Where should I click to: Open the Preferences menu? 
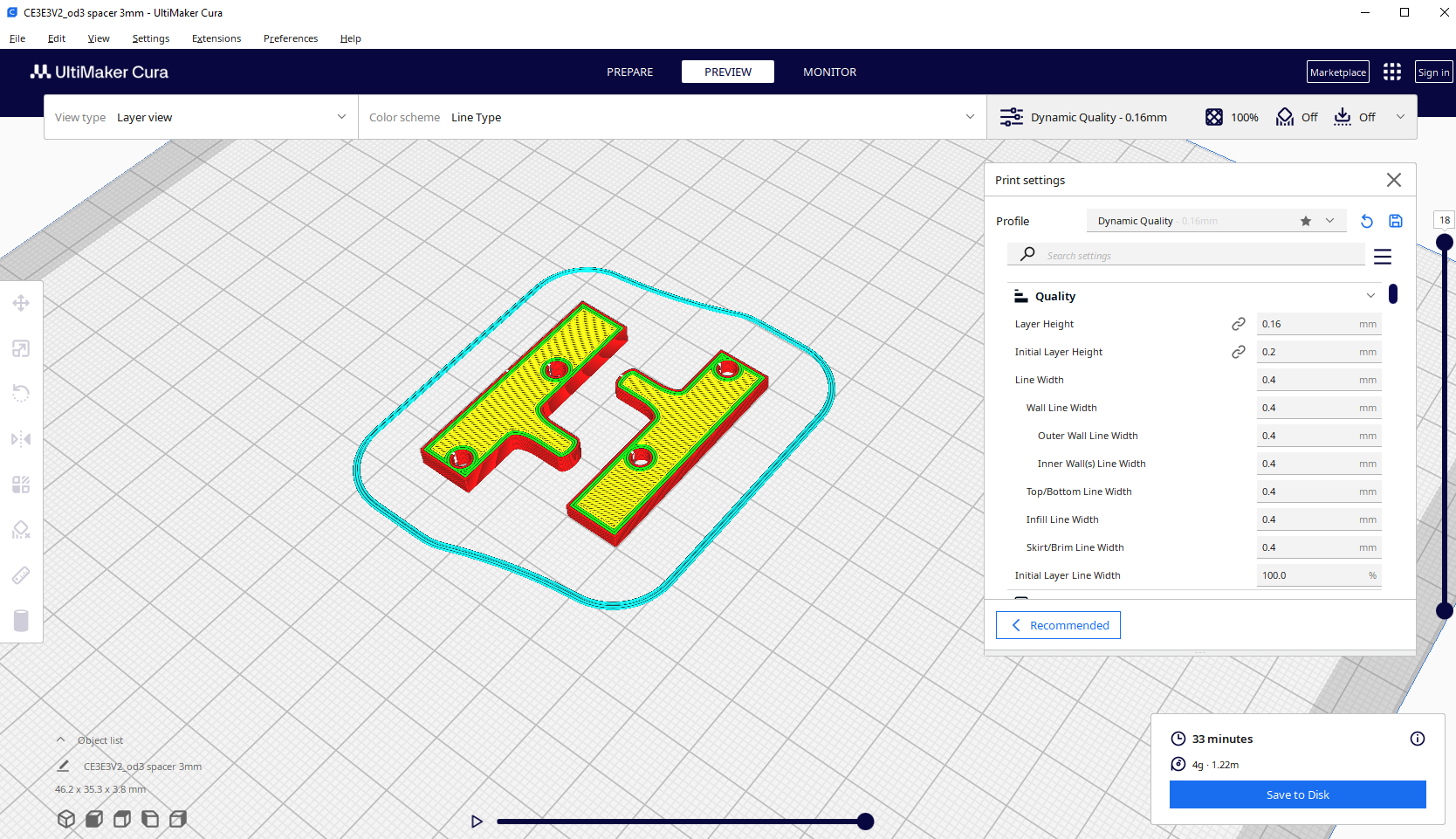291,38
